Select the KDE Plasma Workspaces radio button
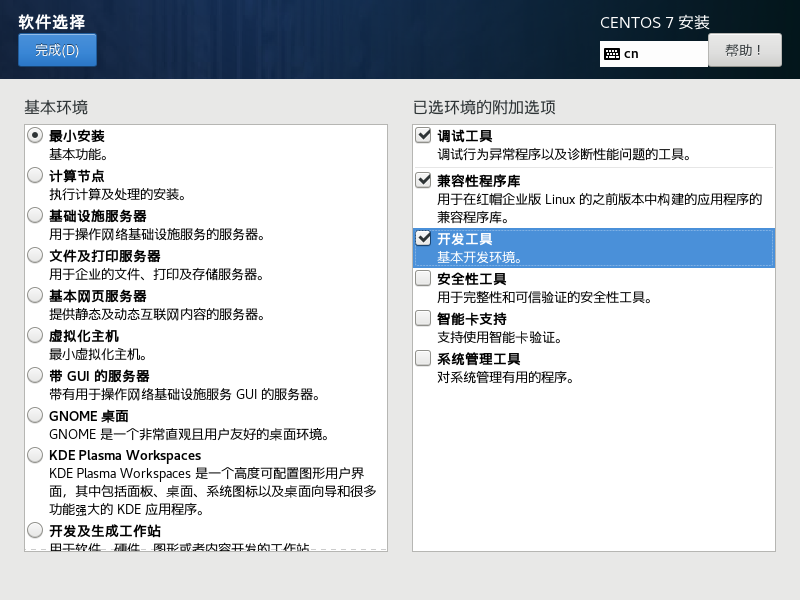The width and height of the screenshot is (800, 600). click(35, 455)
